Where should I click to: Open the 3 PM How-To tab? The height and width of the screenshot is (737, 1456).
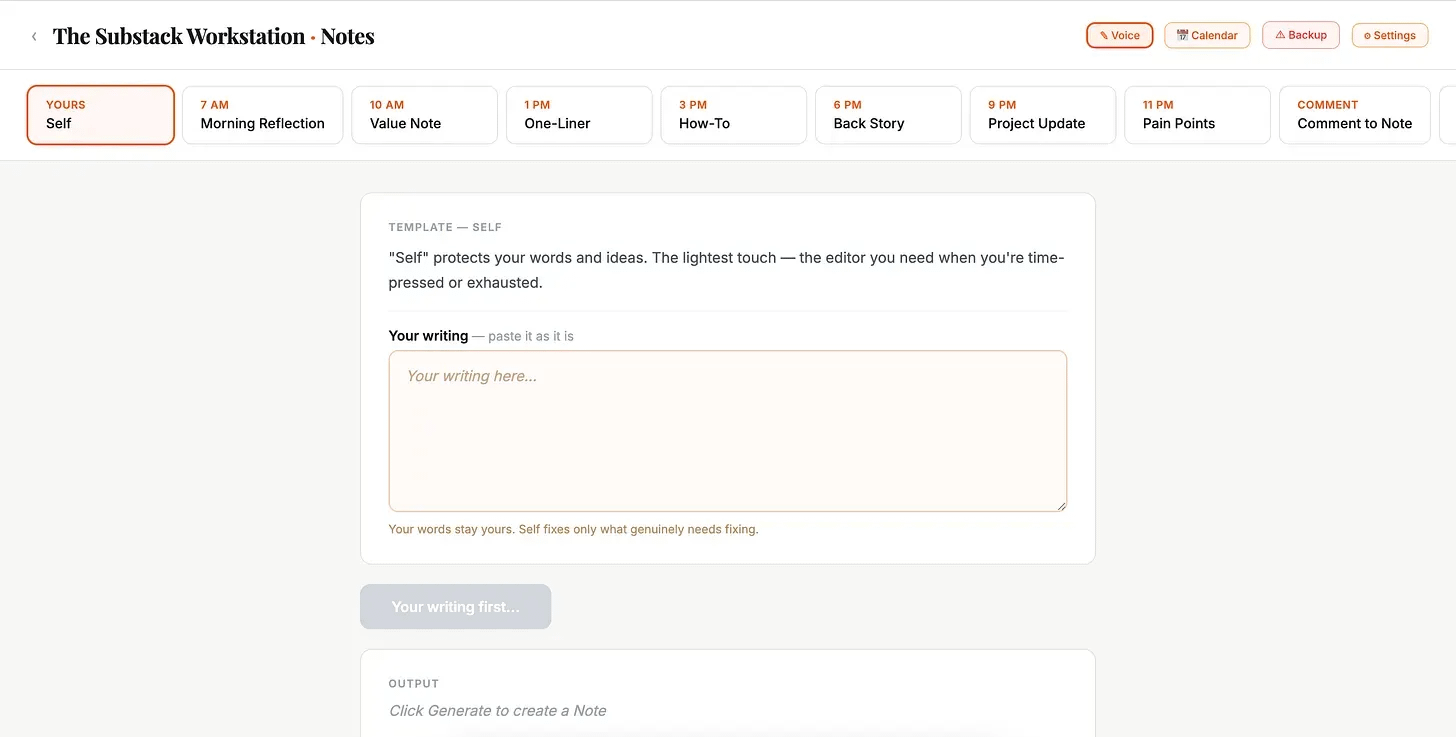[733, 115]
